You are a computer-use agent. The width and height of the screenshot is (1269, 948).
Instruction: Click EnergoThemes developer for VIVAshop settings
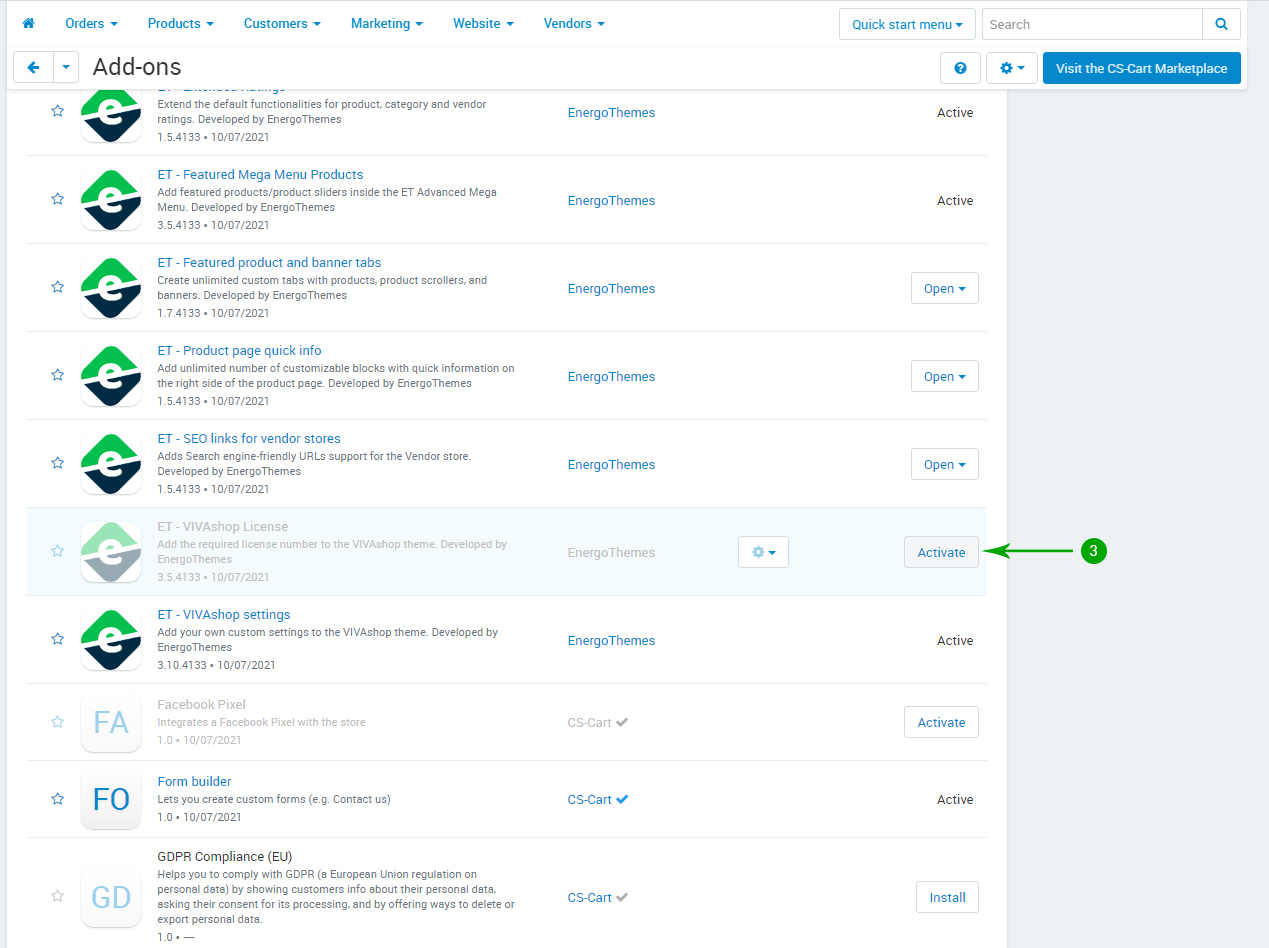611,640
